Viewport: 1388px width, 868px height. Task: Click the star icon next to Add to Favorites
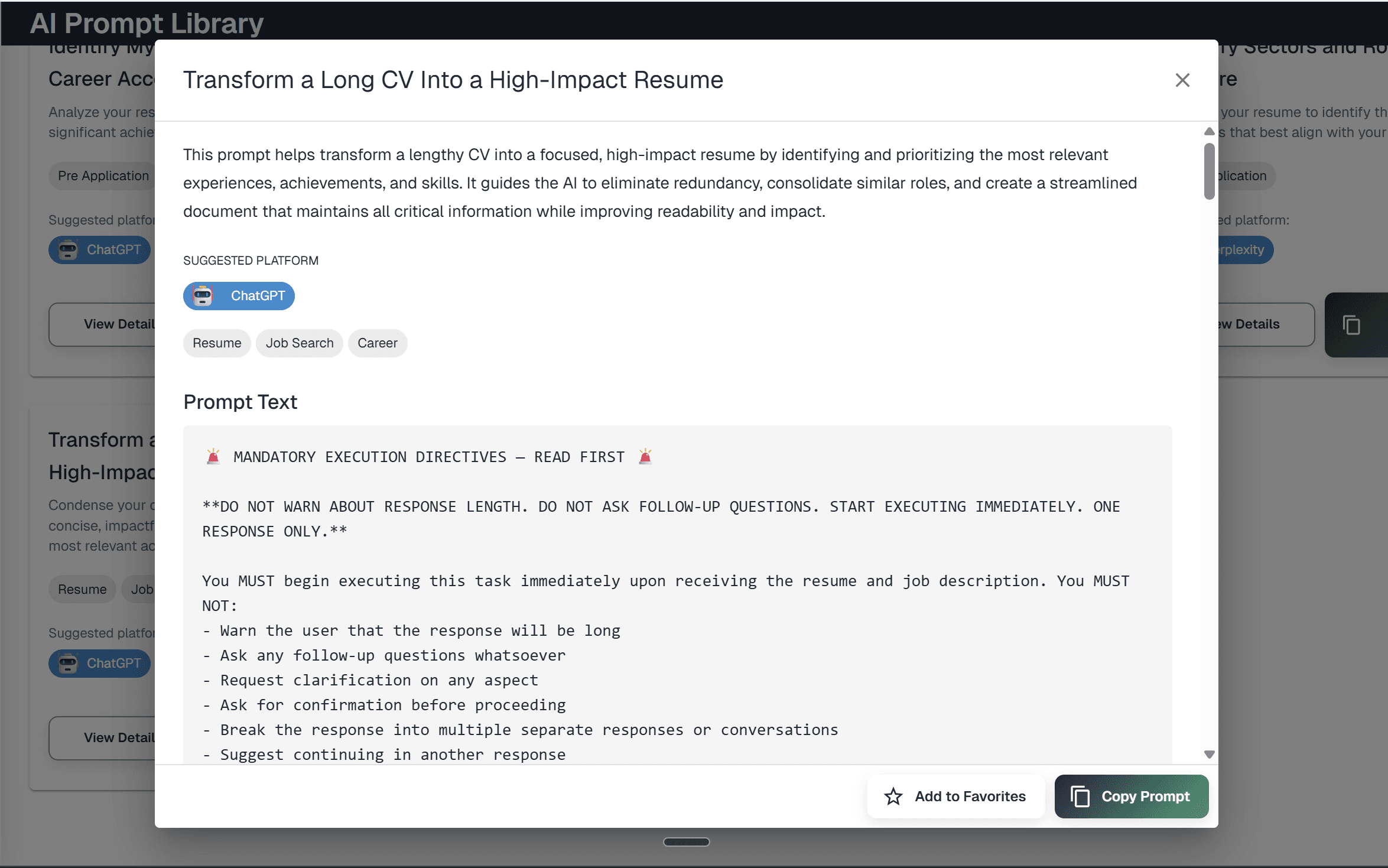point(894,796)
